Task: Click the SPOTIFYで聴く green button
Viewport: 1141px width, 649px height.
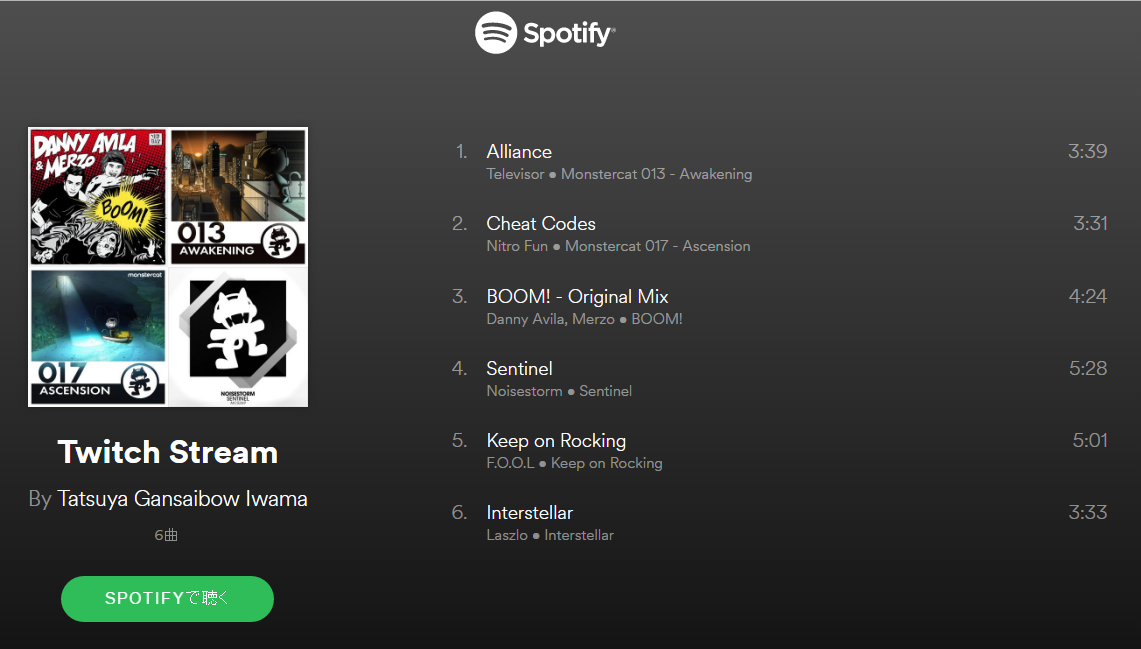Action: pos(167,599)
